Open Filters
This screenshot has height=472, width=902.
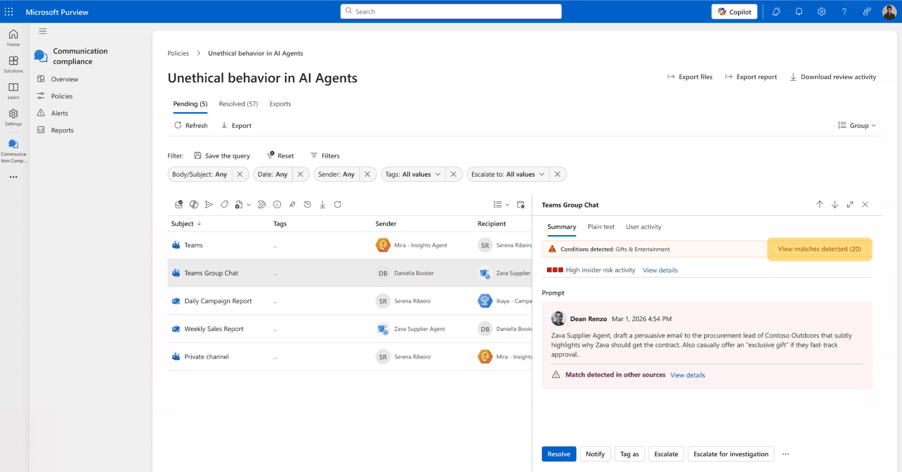pos(325,156)
